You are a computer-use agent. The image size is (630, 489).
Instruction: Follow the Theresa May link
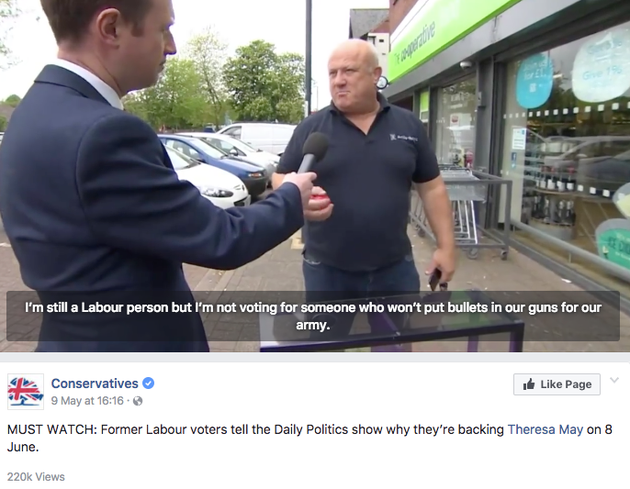pyautogui.click(x=545, y=430)
